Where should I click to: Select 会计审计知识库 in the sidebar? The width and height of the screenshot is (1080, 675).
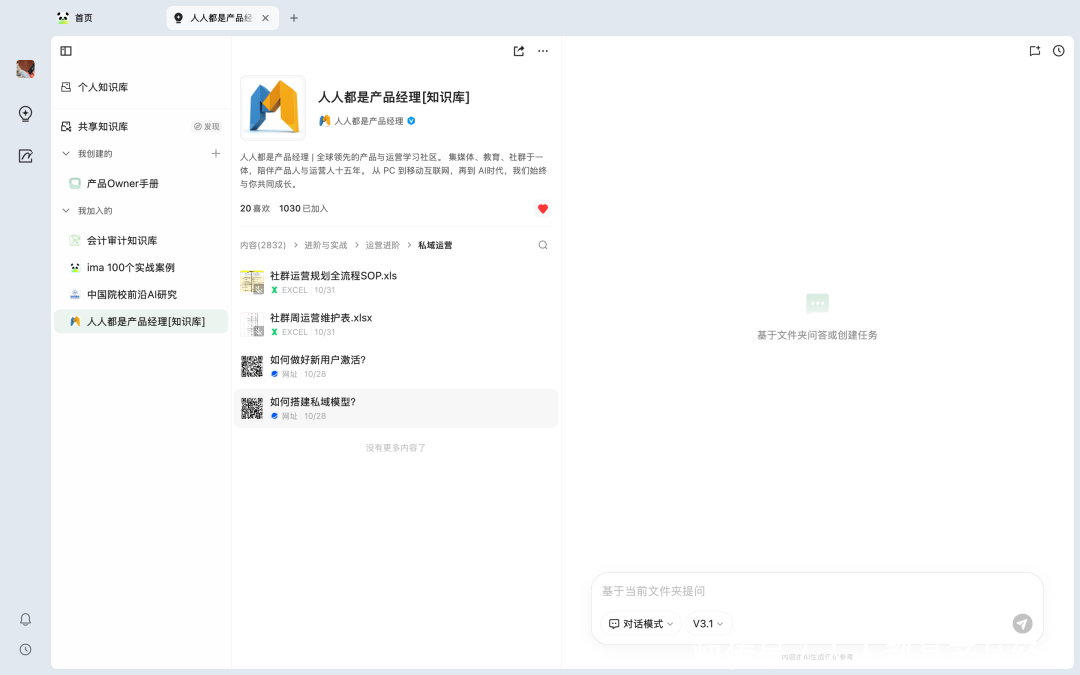122,241
